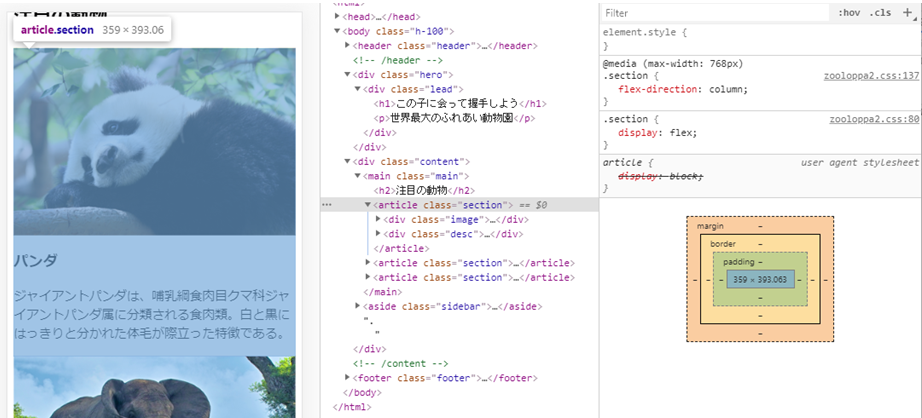Collapse the div class="hero" node

point(348,74)
